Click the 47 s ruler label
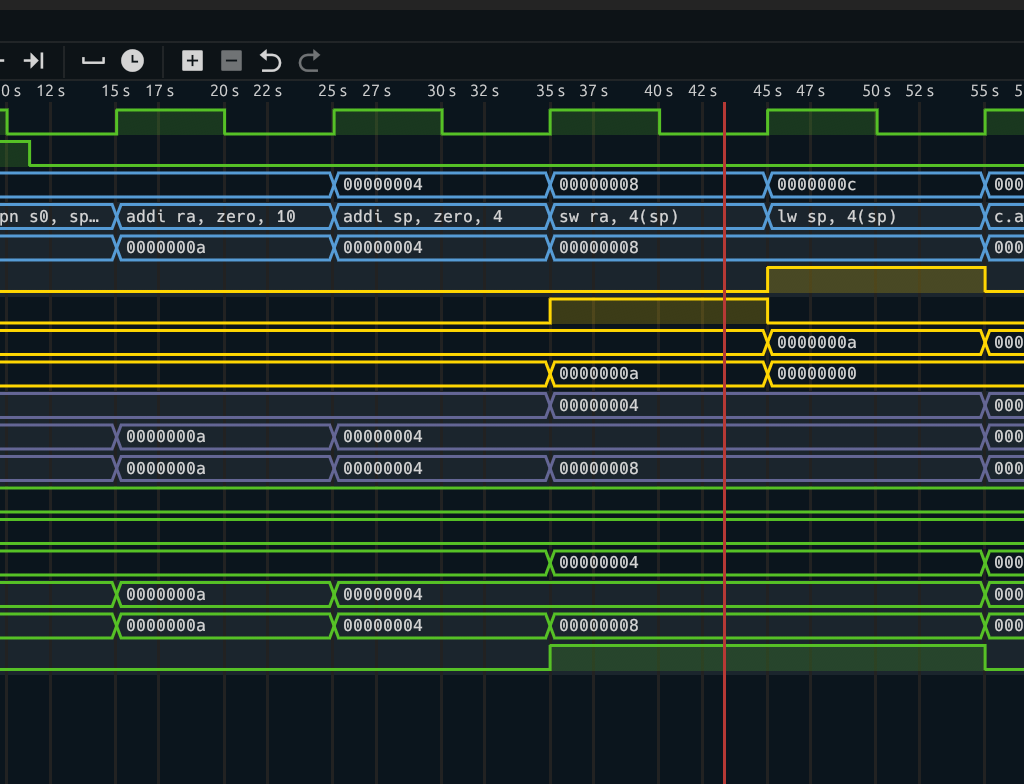 click(x=810, y=91)
